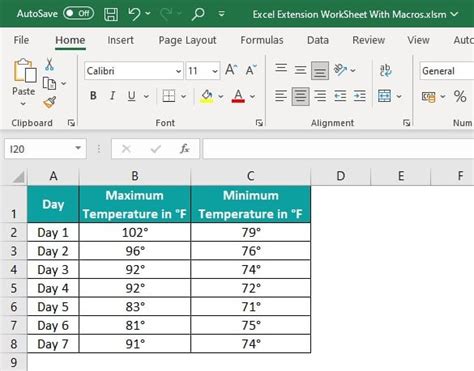Open Alignment group dialog launcher
Viewport: 474px width, 371px height.
point(406,123)
